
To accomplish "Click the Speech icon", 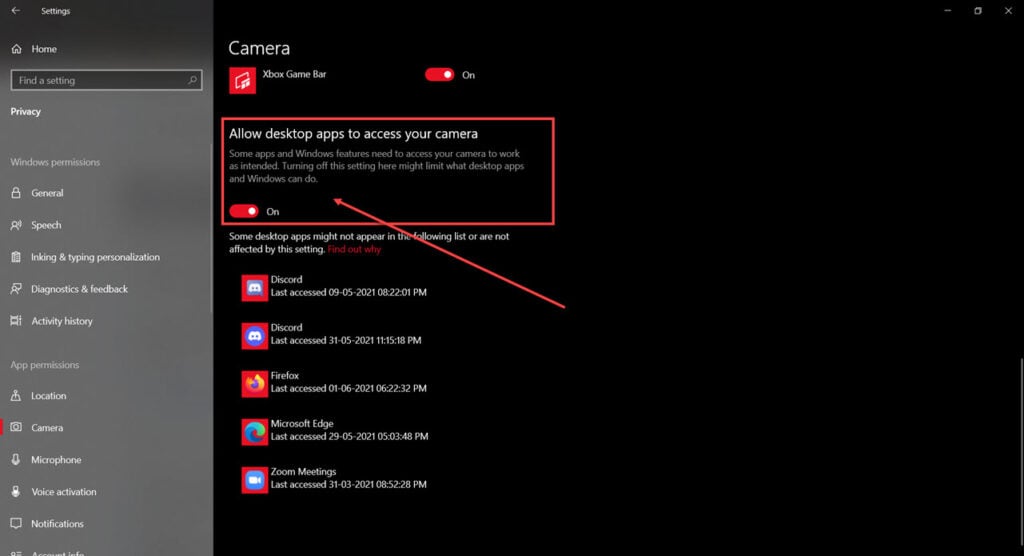I will pos(16,225).
